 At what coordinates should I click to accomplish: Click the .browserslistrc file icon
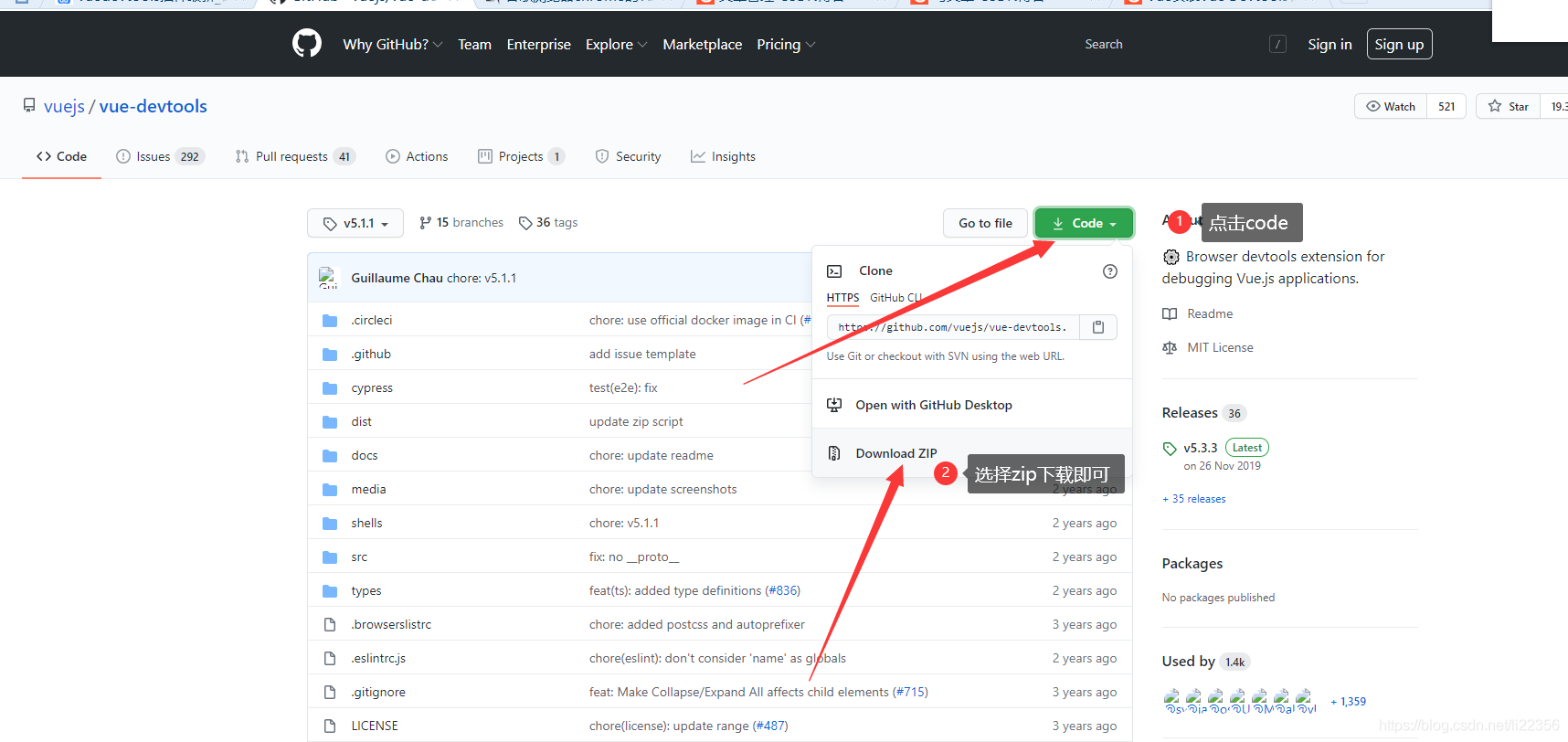(x=330, y=625)
